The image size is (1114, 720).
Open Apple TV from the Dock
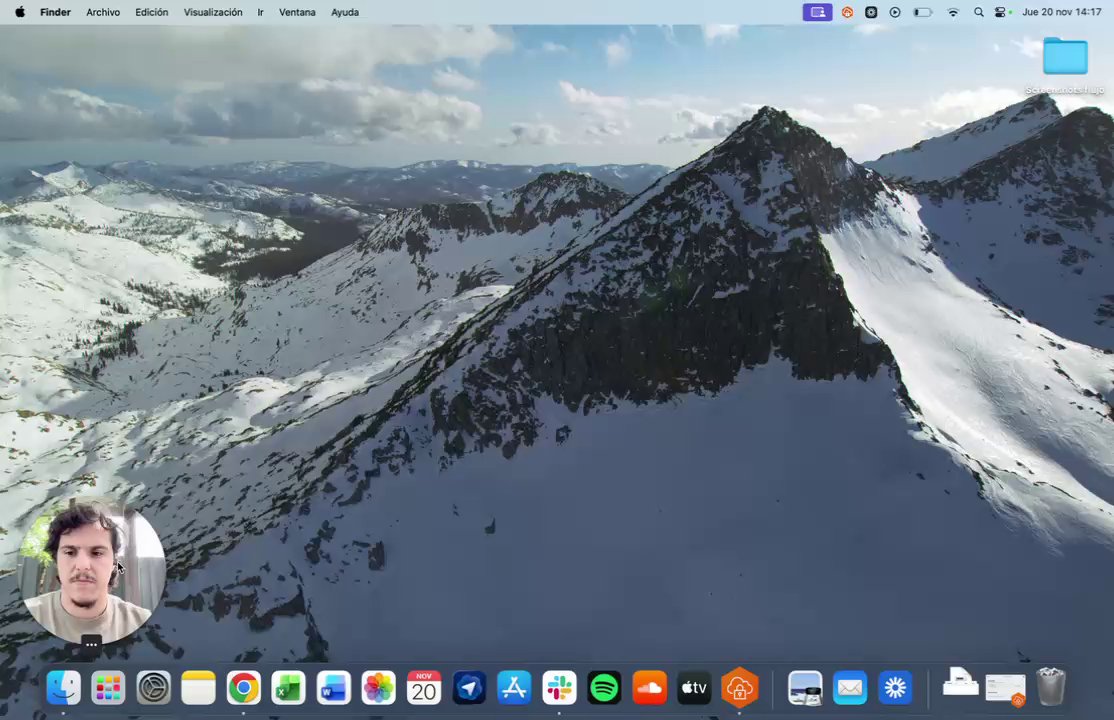694,688
